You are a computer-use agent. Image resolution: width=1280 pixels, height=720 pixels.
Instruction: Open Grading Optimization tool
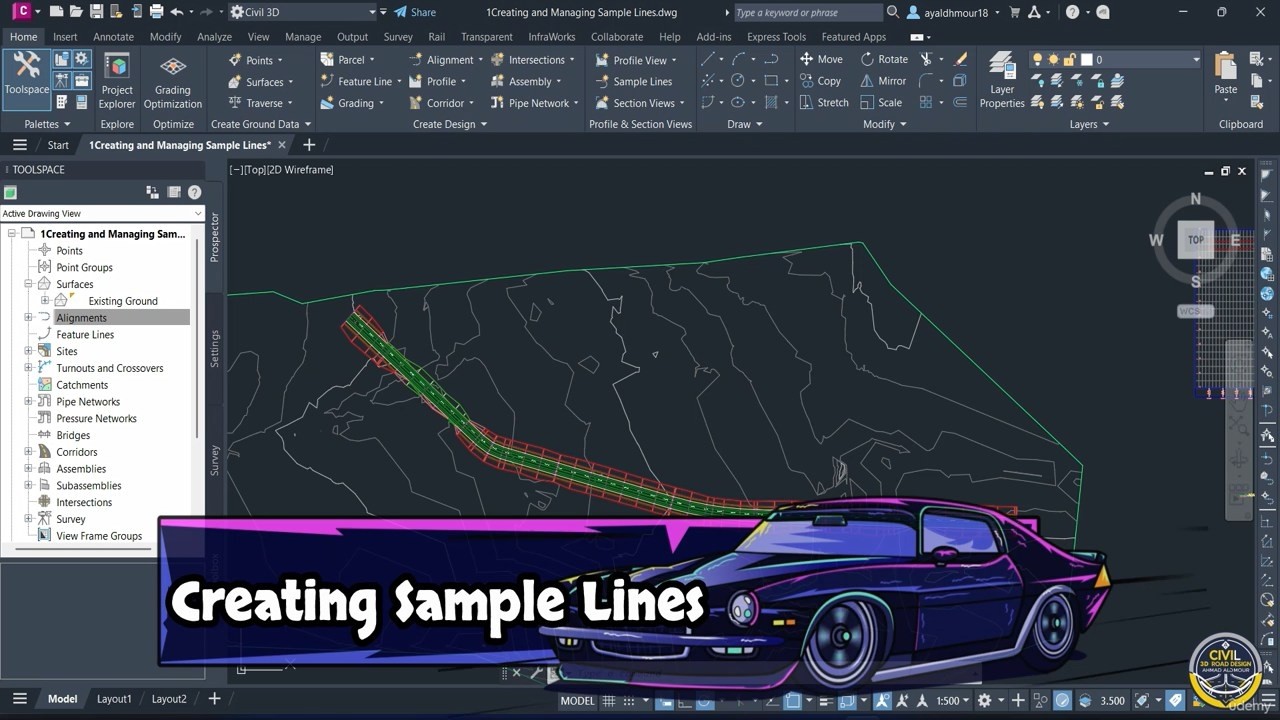click(173, 80)
